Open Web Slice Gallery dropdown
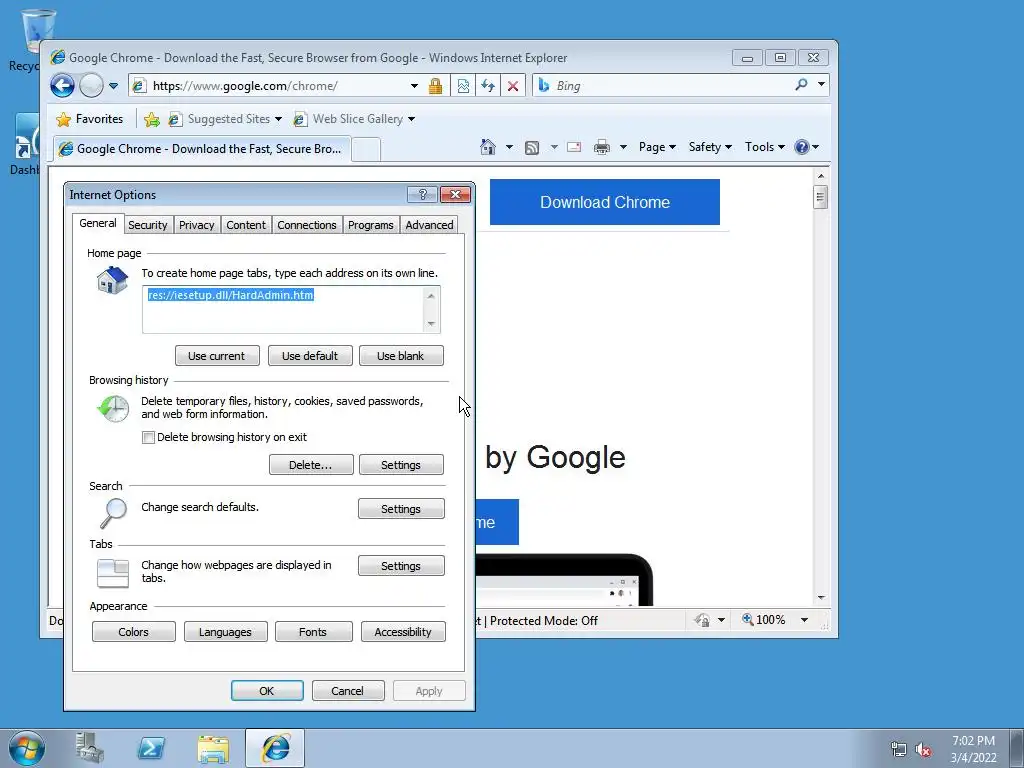Viewport: 1024px width, 768px height. click(354, 119)
